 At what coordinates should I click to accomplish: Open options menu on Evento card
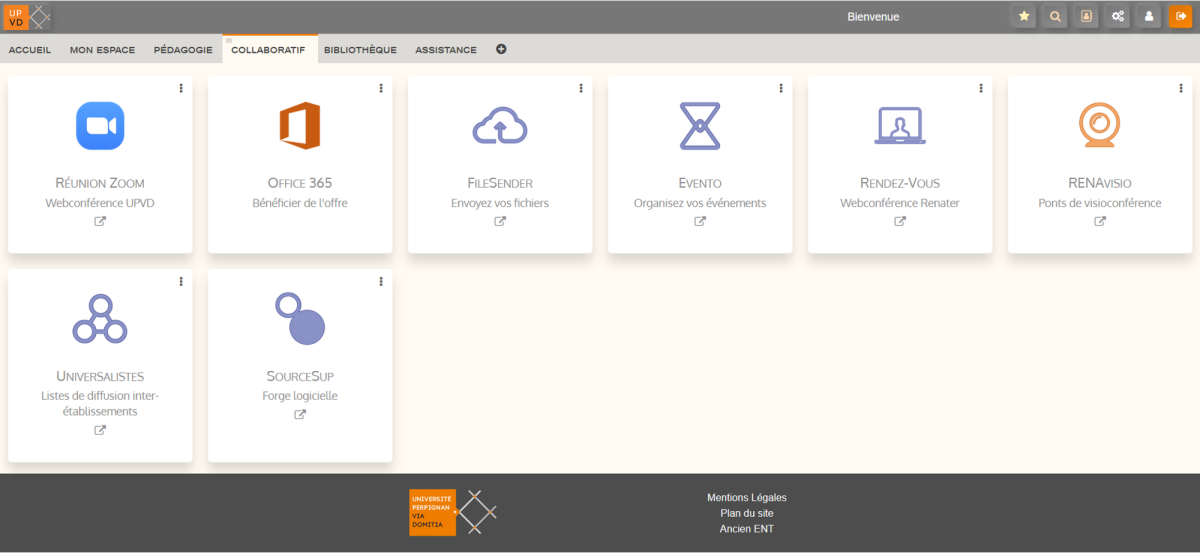coord(781,88)
